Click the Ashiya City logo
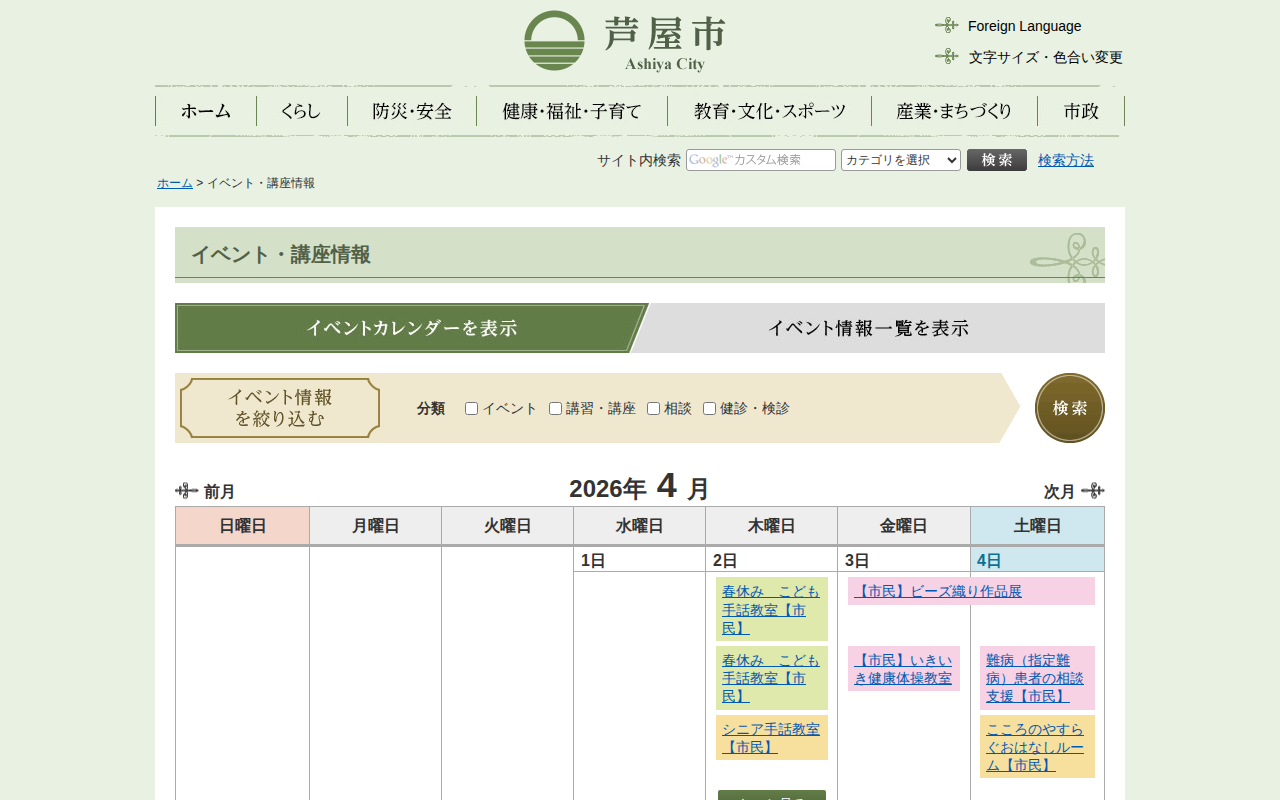Viewport: 1280px width, 800px height. (624, 41)
